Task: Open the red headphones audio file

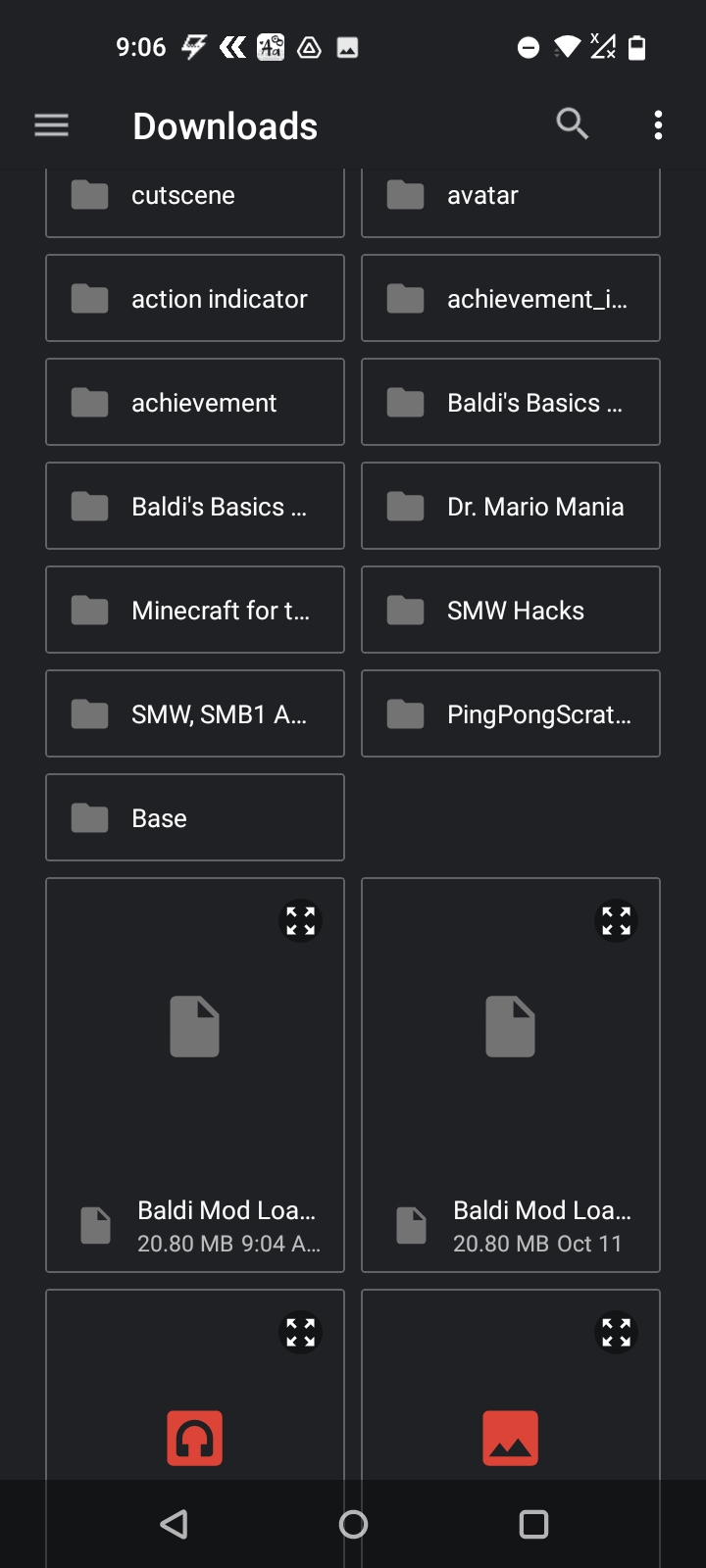Action: pyautogui.click(x=194, y=1438)
